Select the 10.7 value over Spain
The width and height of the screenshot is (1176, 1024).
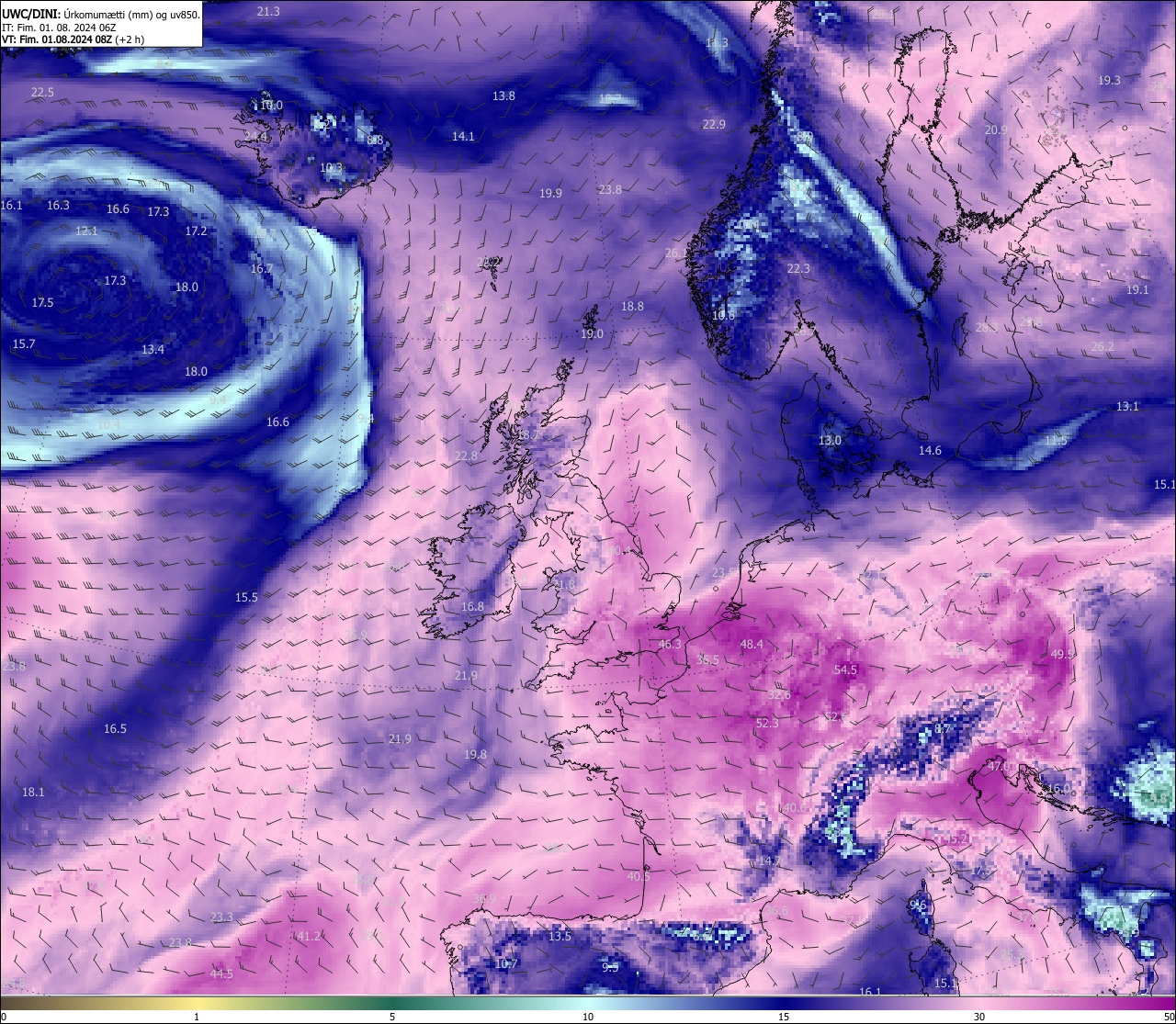(x=506, y=963)
